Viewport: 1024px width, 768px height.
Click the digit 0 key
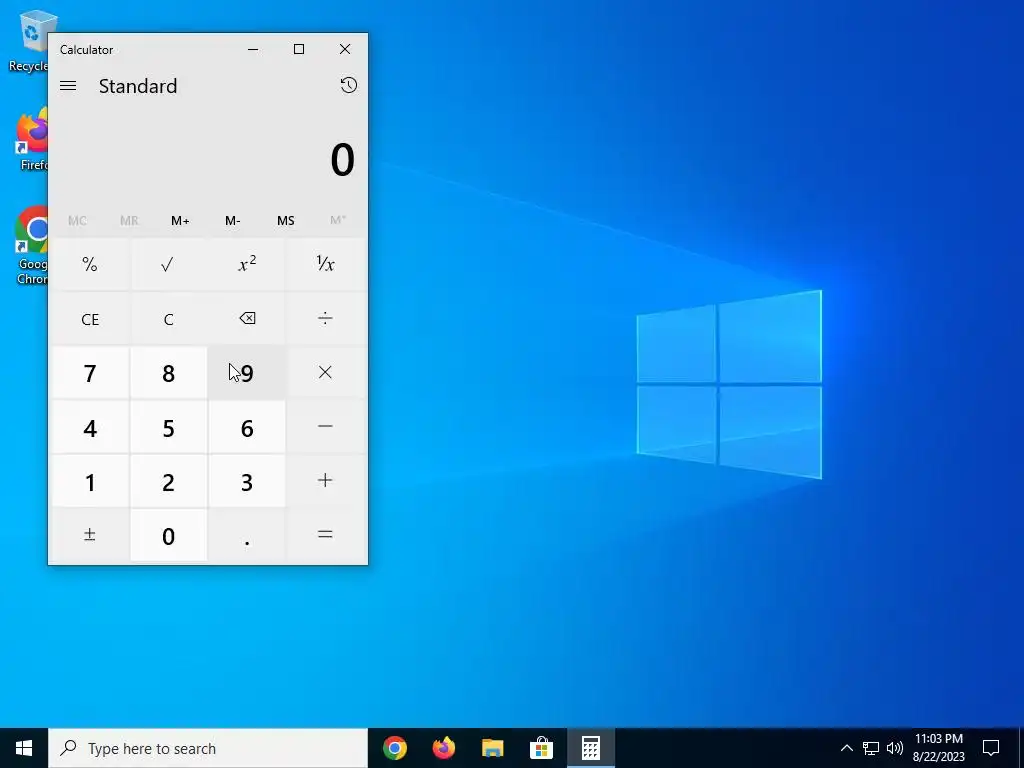[x=168, y=536]
